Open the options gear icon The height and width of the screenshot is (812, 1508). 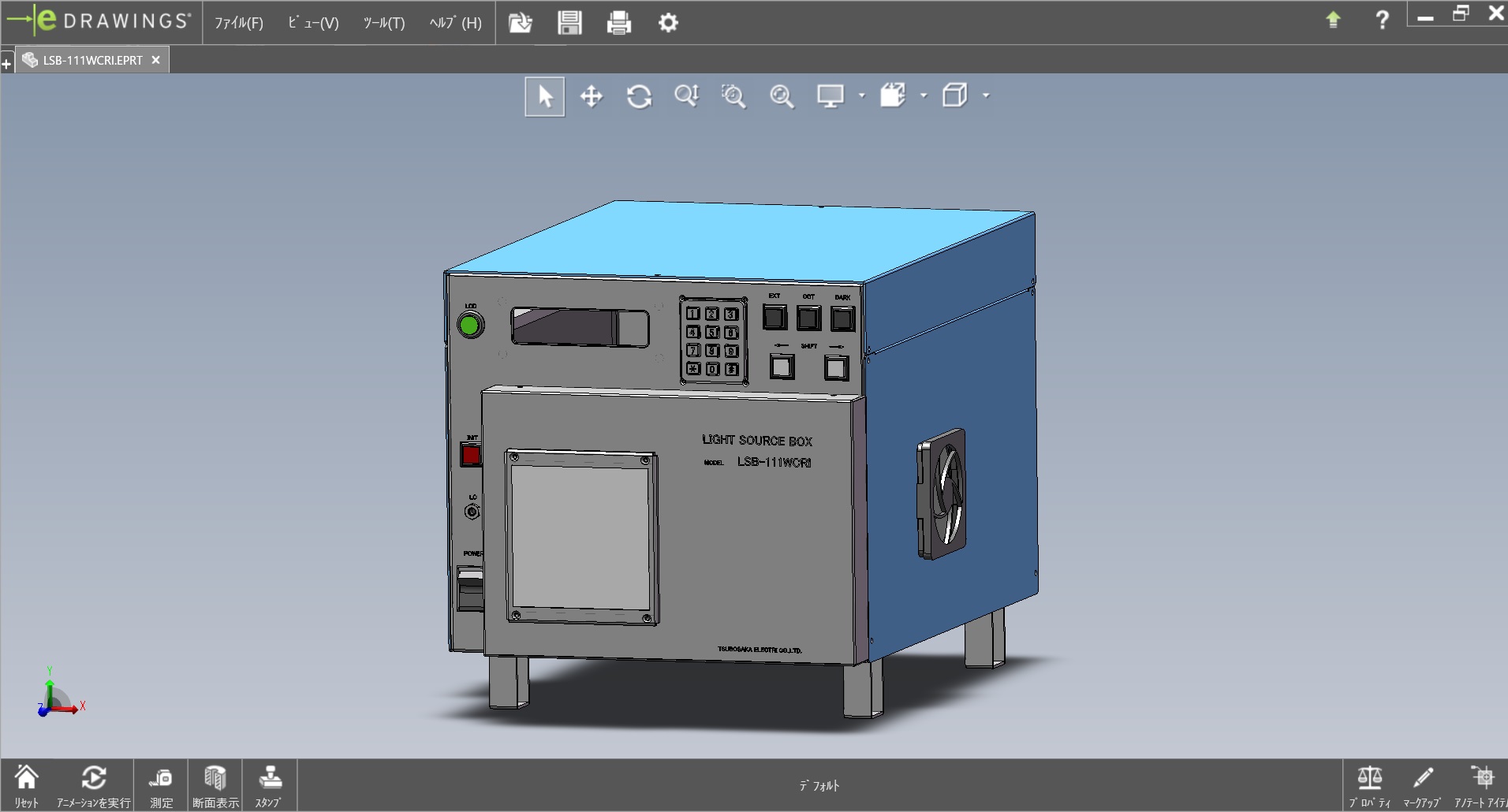pos(668,23)
